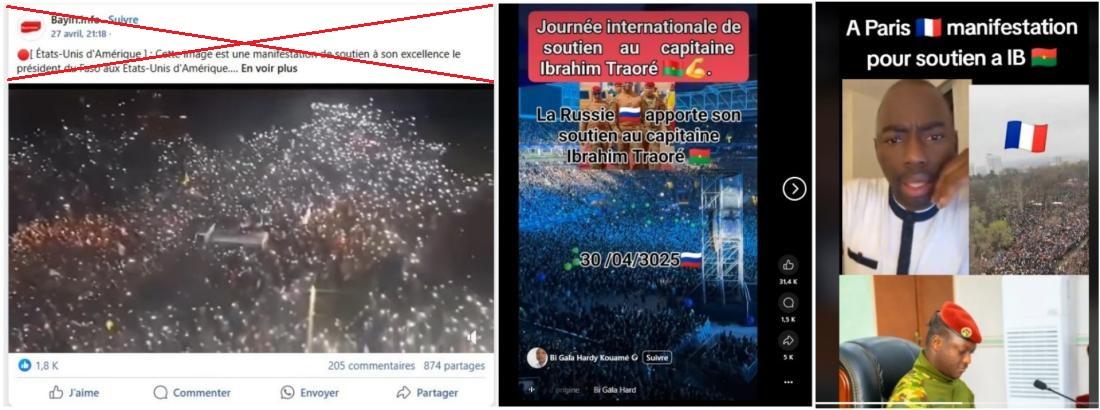Click the Partager button under the post

427,392
